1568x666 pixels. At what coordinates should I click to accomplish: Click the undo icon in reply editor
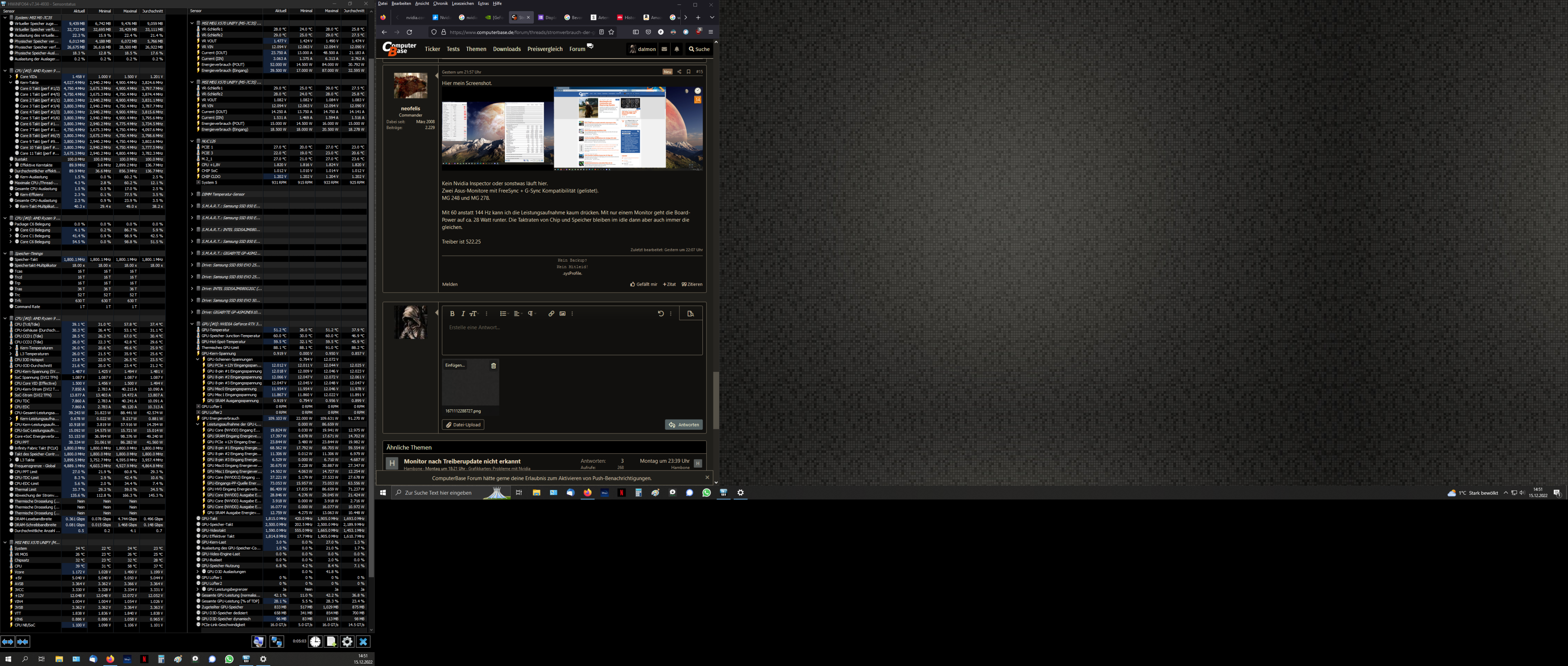pyautogui.click(x=660, y=314)
